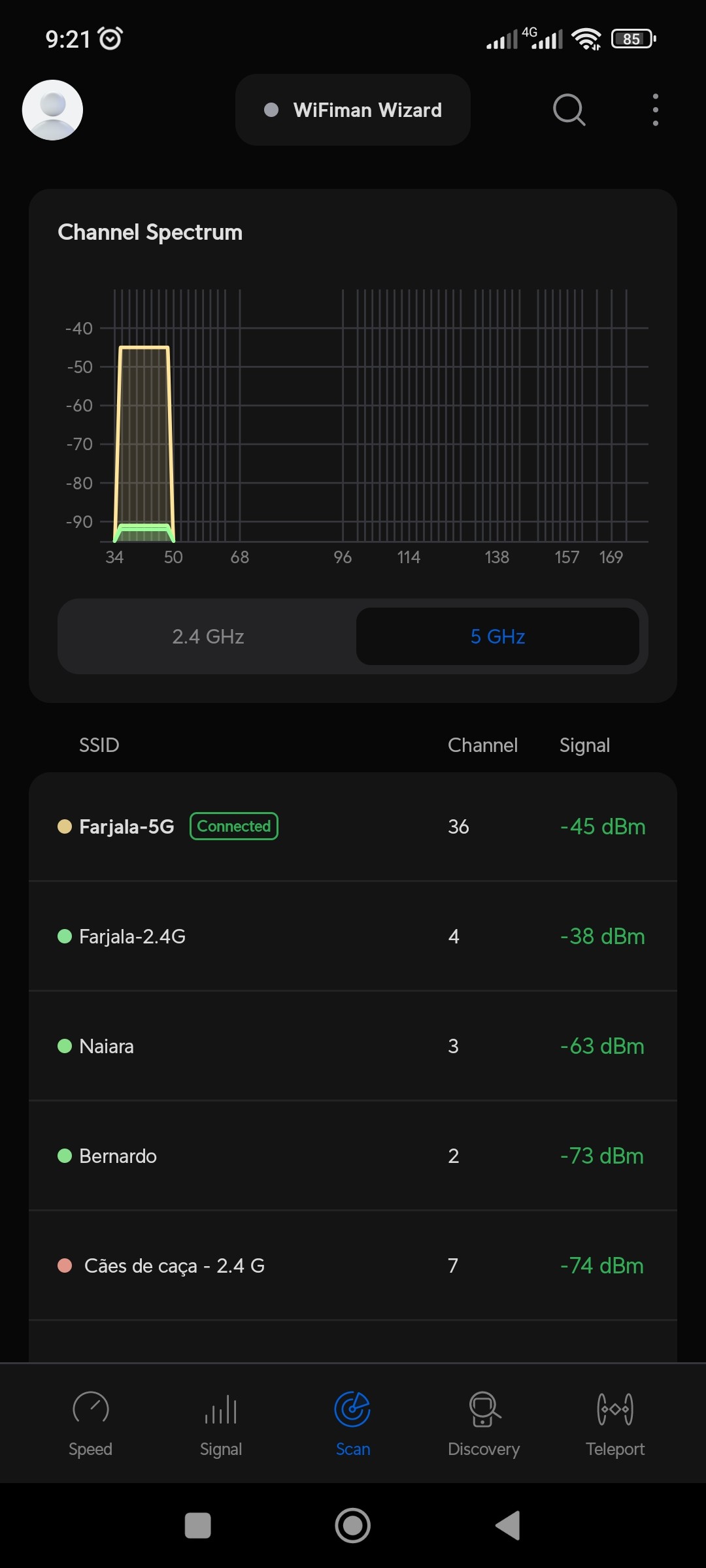Open the three-dot overflow menu

coord(655,110)
